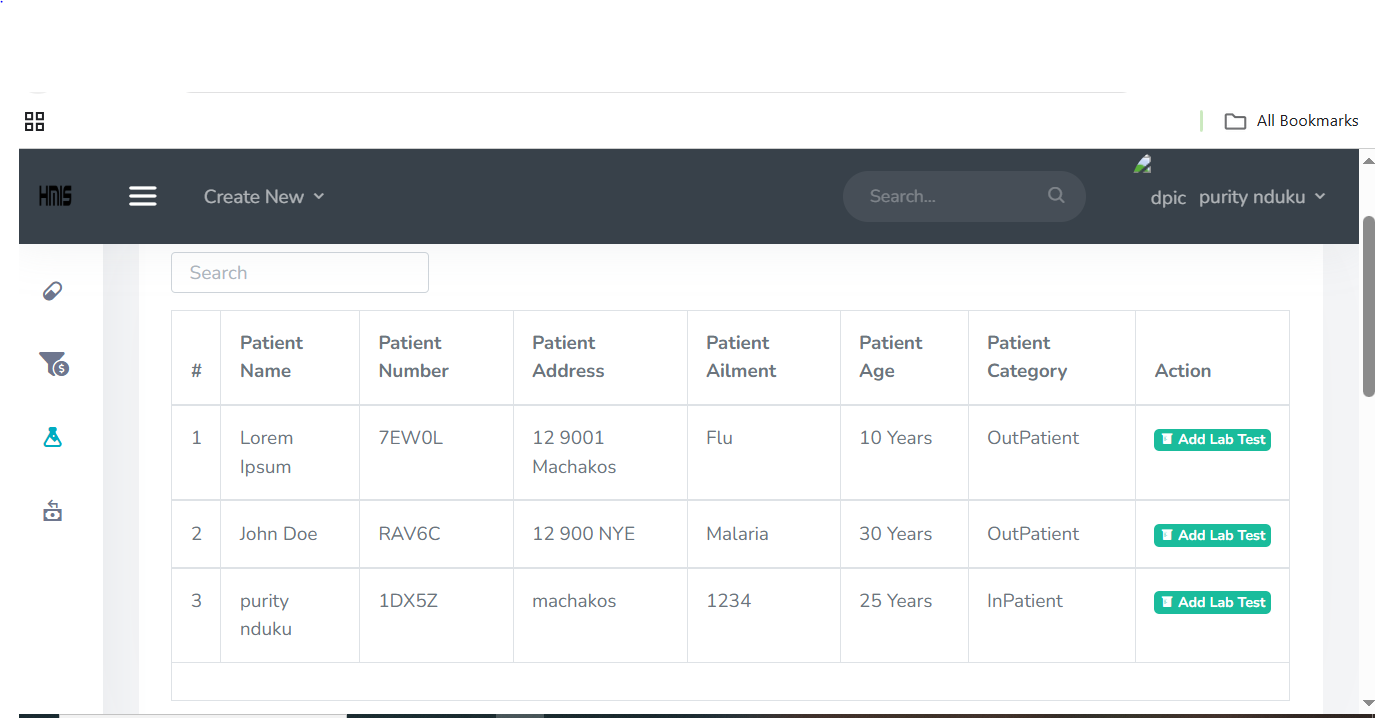Add Lab Test for John Doe

coord(1212,535)
